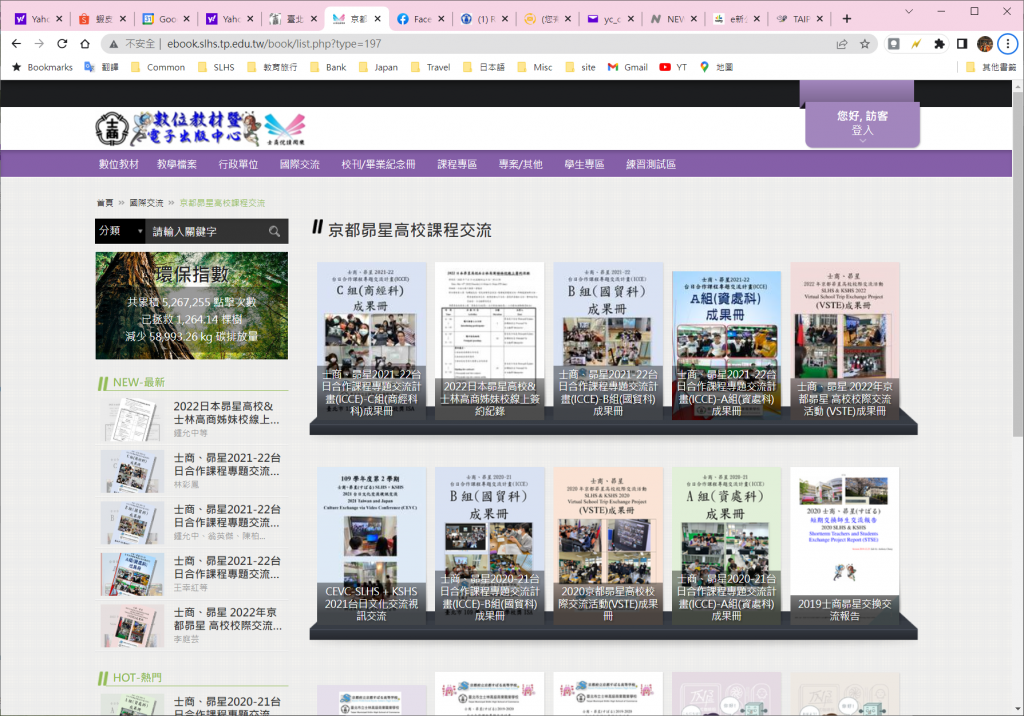Click the 登入 login link
Screen dimensions: 1024x716
862,131
